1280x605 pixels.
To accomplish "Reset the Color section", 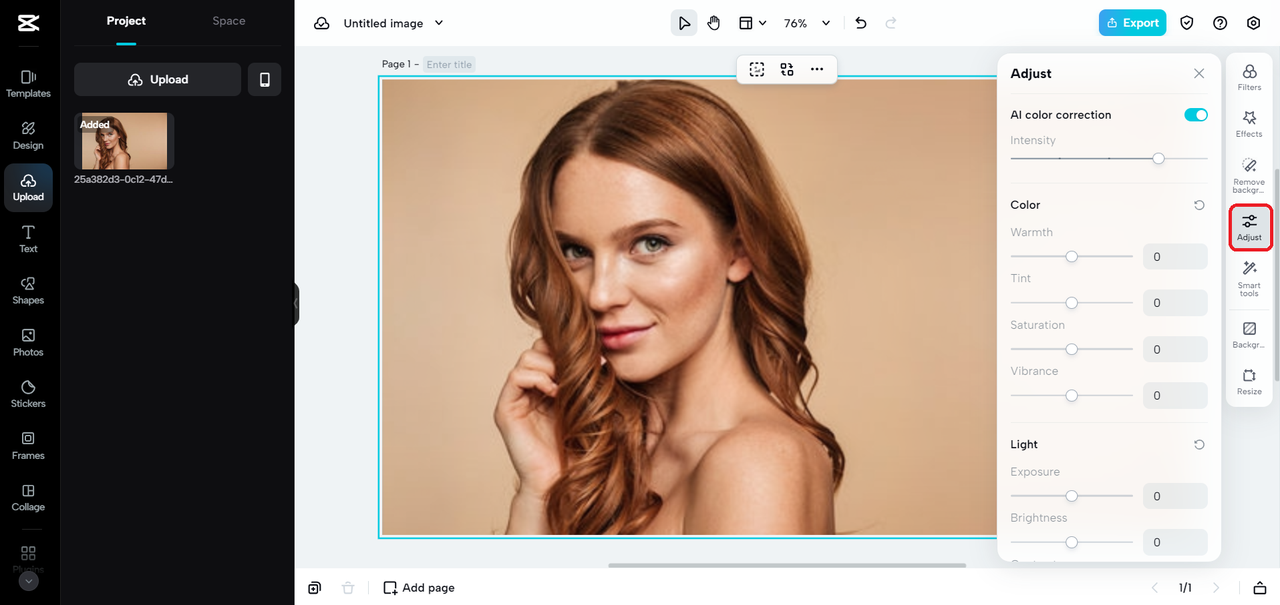I will tap(1199, 205).
